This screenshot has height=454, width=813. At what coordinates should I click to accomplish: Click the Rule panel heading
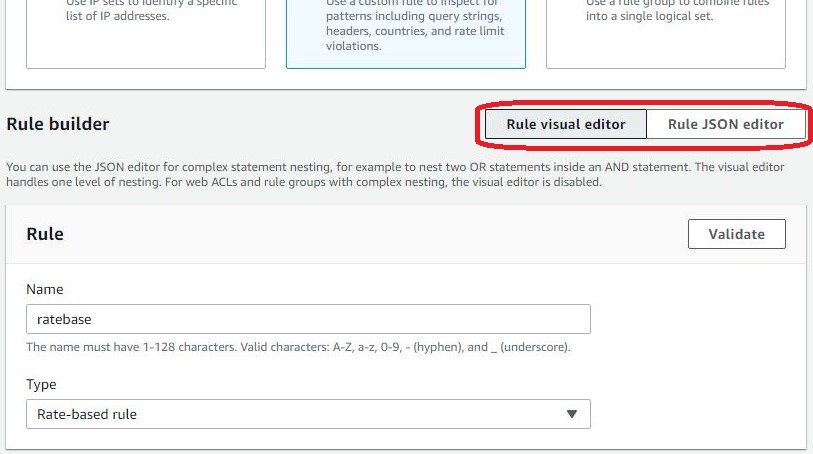point(45,234)
